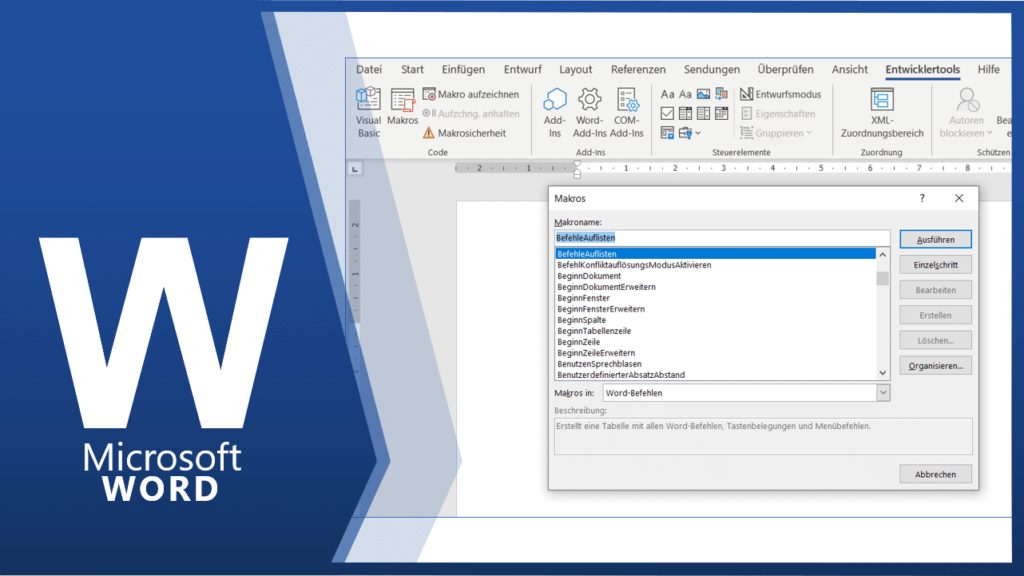Screen dimensions: 1024x576
Task: Expand legacy tools dropdown arrow
Action: click(698, 133)
